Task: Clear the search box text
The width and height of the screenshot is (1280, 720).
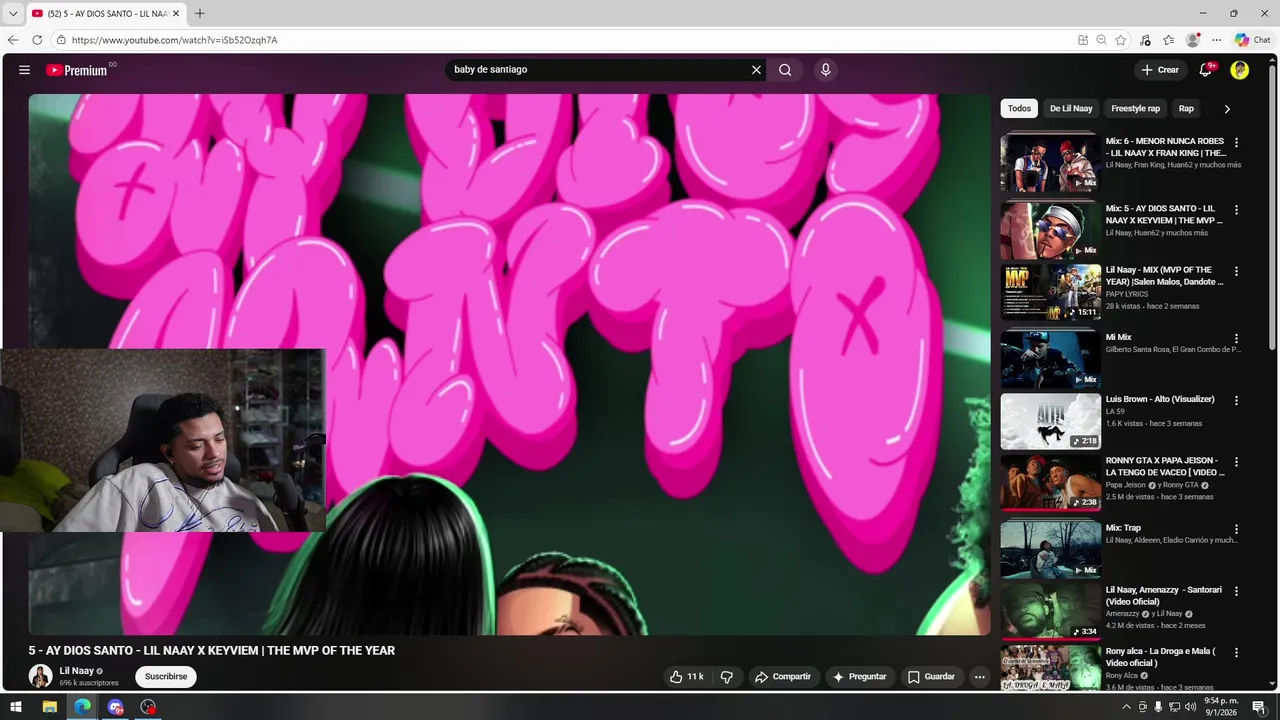Action: pos(756,70)
